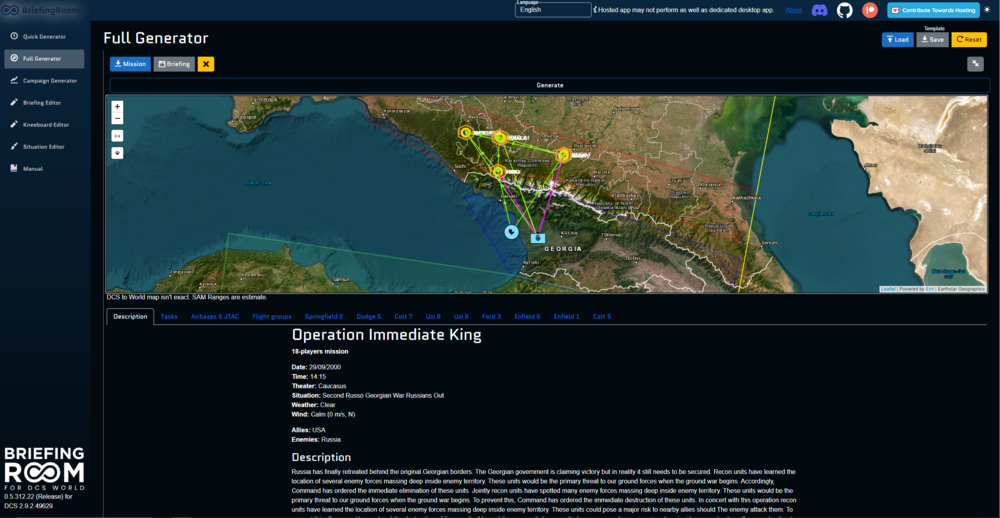Click the Weather Clear line
This screenshot has height=518, width=1000.
click(313, 404)
